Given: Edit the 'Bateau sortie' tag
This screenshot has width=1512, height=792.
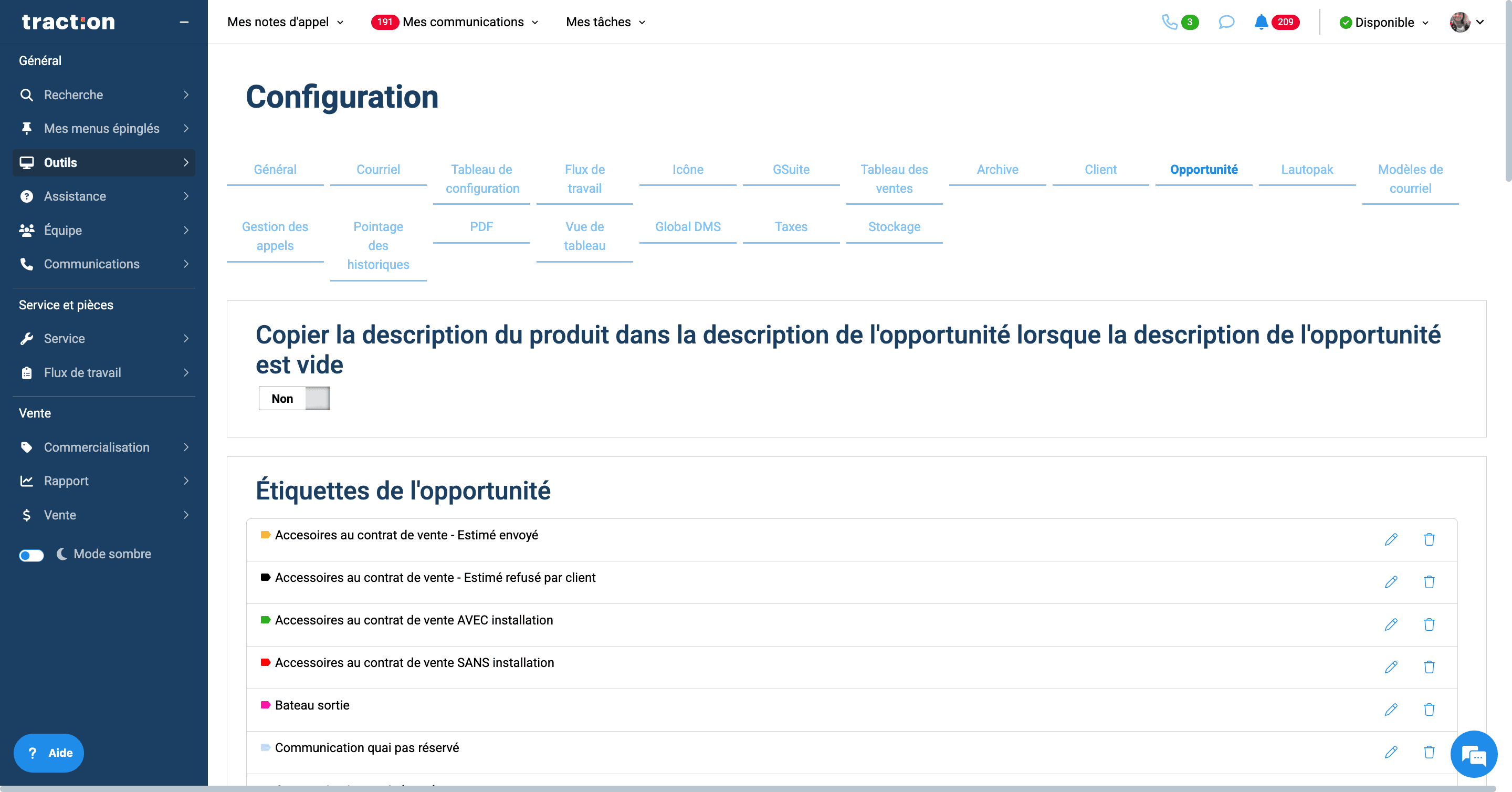Looking at the screenshot, I should click(1391, 710).
